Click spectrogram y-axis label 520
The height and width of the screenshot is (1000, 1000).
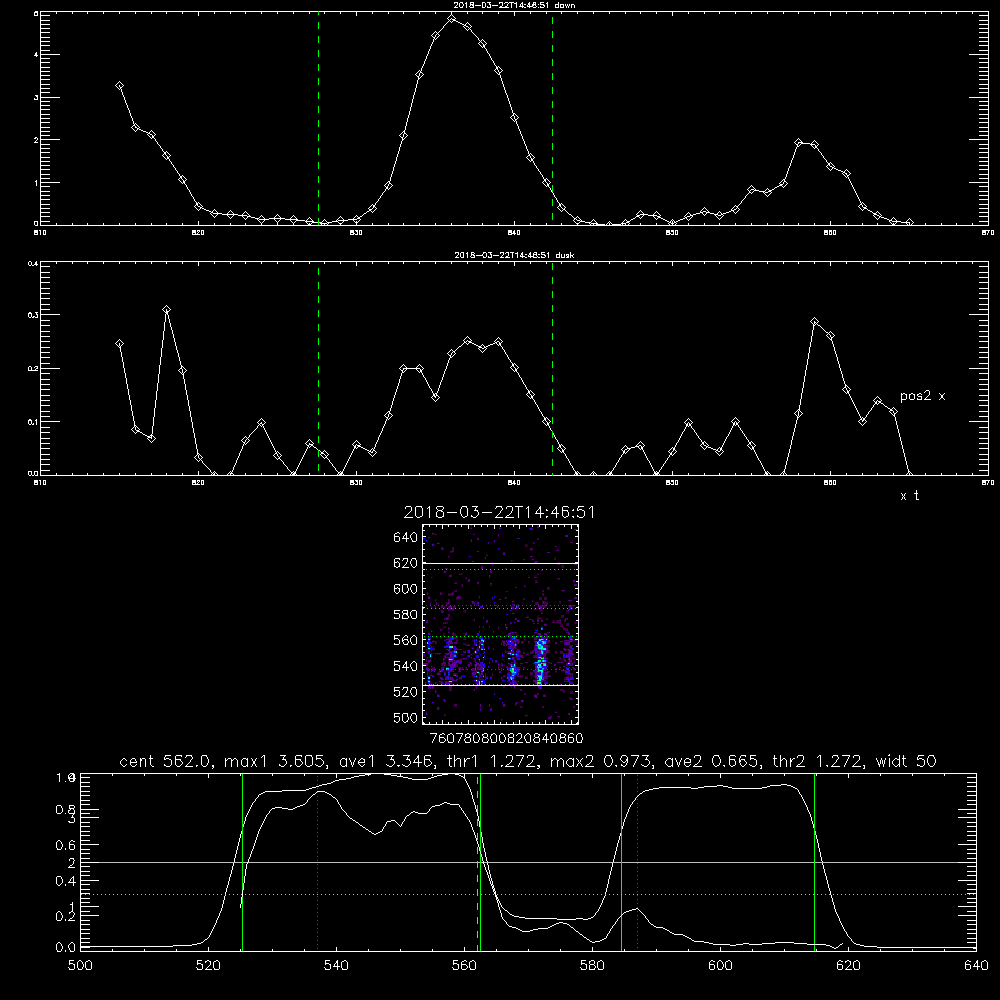tap(406, 692)
